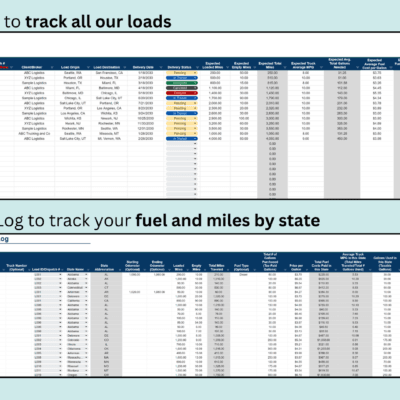Viewport: 400px width, 400px height.
Task: Click the Truck Number (Optional) header
Action: tap(16, 267)
